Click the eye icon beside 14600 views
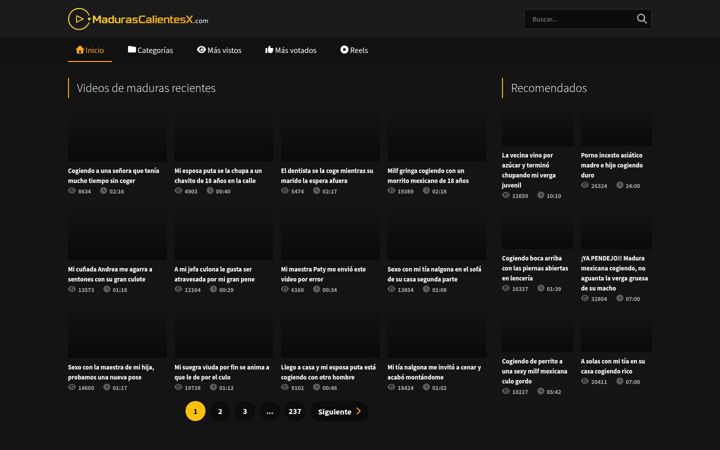Image resolution: width=720 pixels, height=450 pixels. [72, 387]
